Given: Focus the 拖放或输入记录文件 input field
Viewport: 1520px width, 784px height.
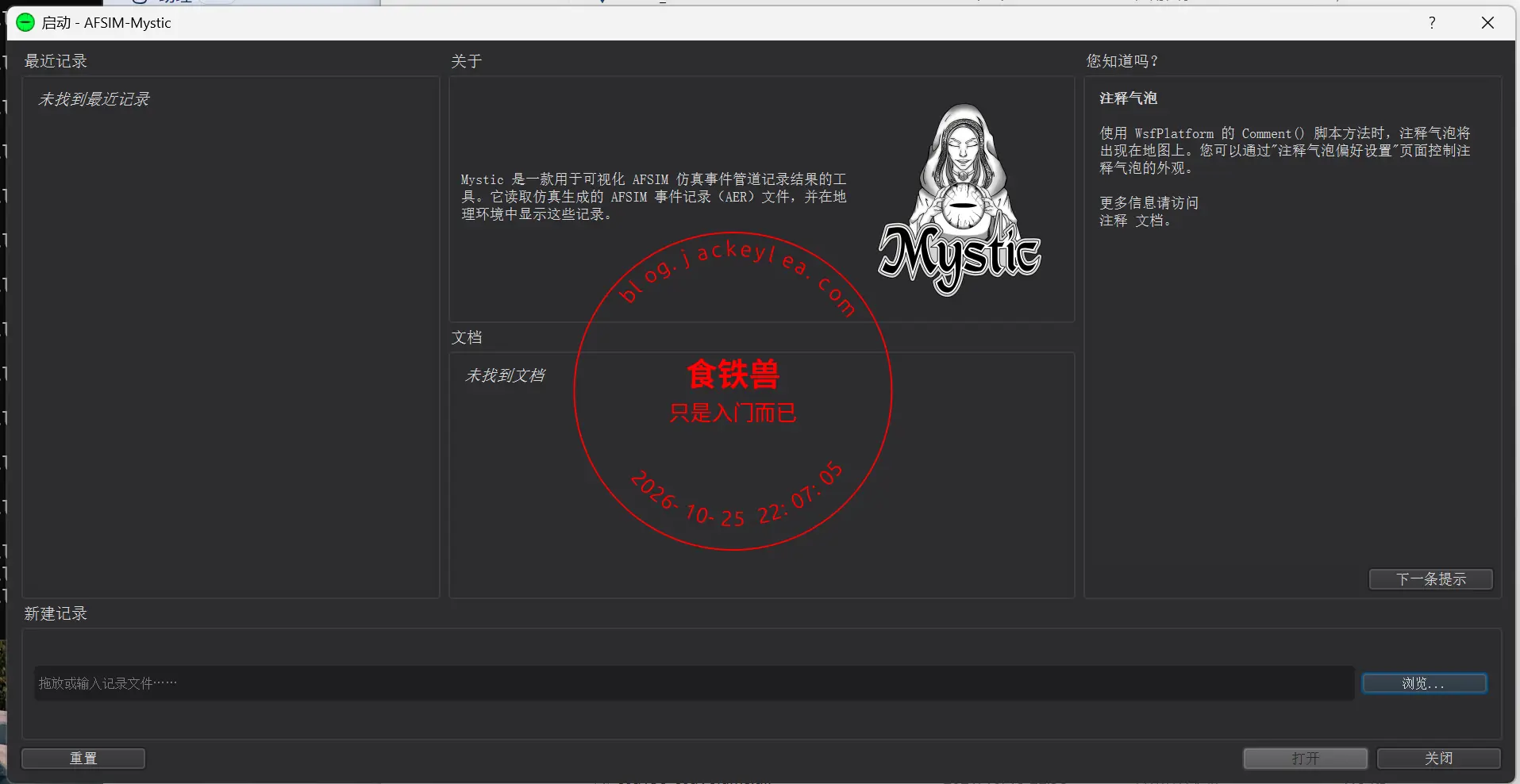Looking at the screenshot, I should 694,683.
